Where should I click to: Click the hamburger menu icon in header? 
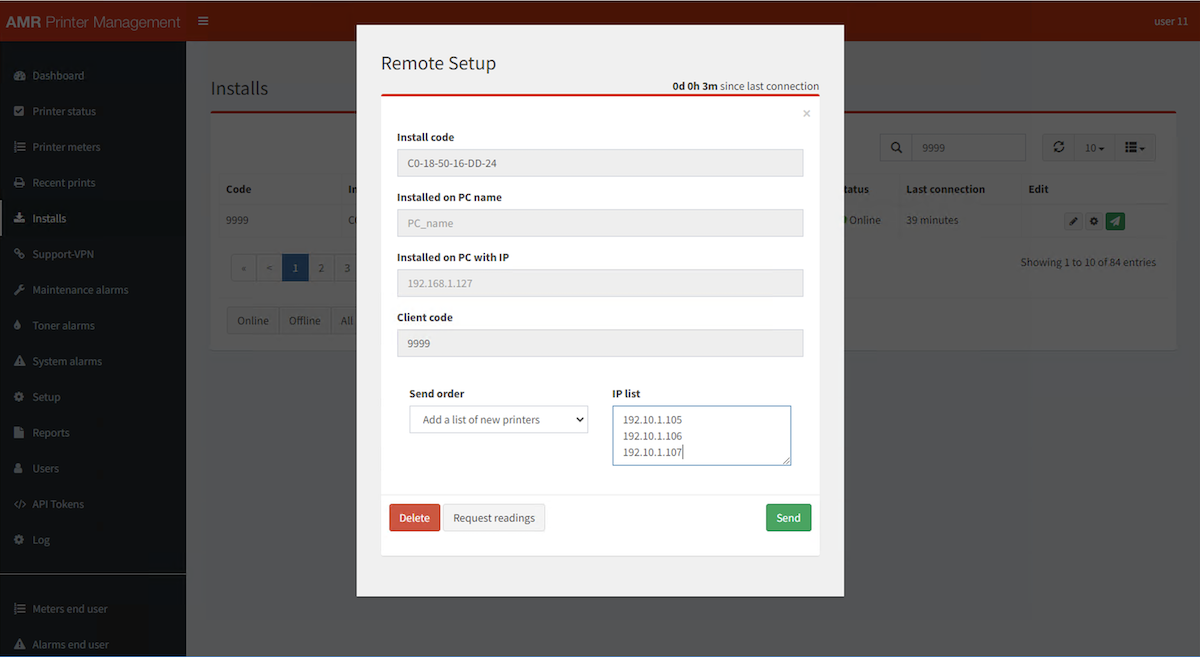(203, 21)
